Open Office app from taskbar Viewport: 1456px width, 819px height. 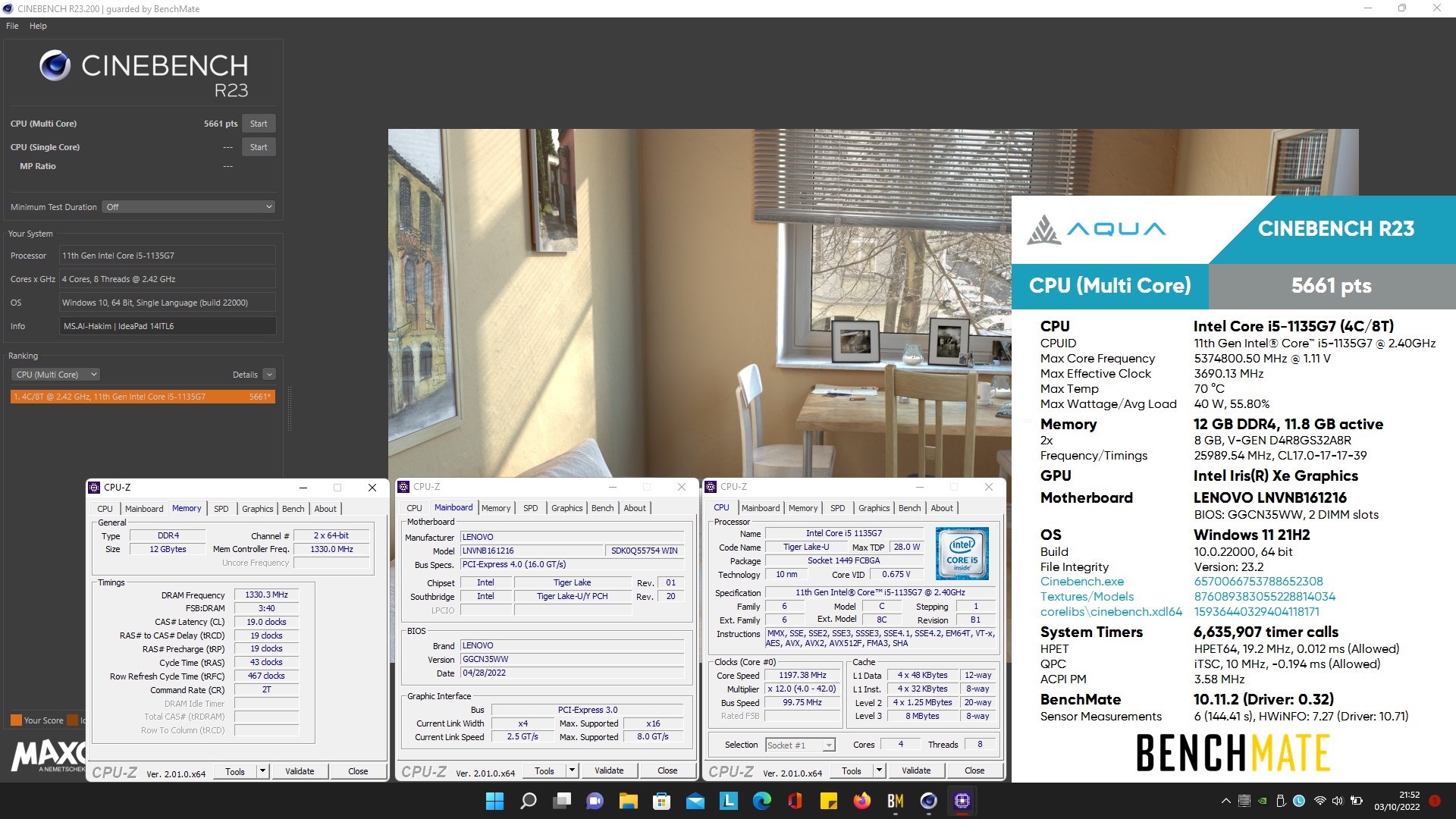pos(795,801)
